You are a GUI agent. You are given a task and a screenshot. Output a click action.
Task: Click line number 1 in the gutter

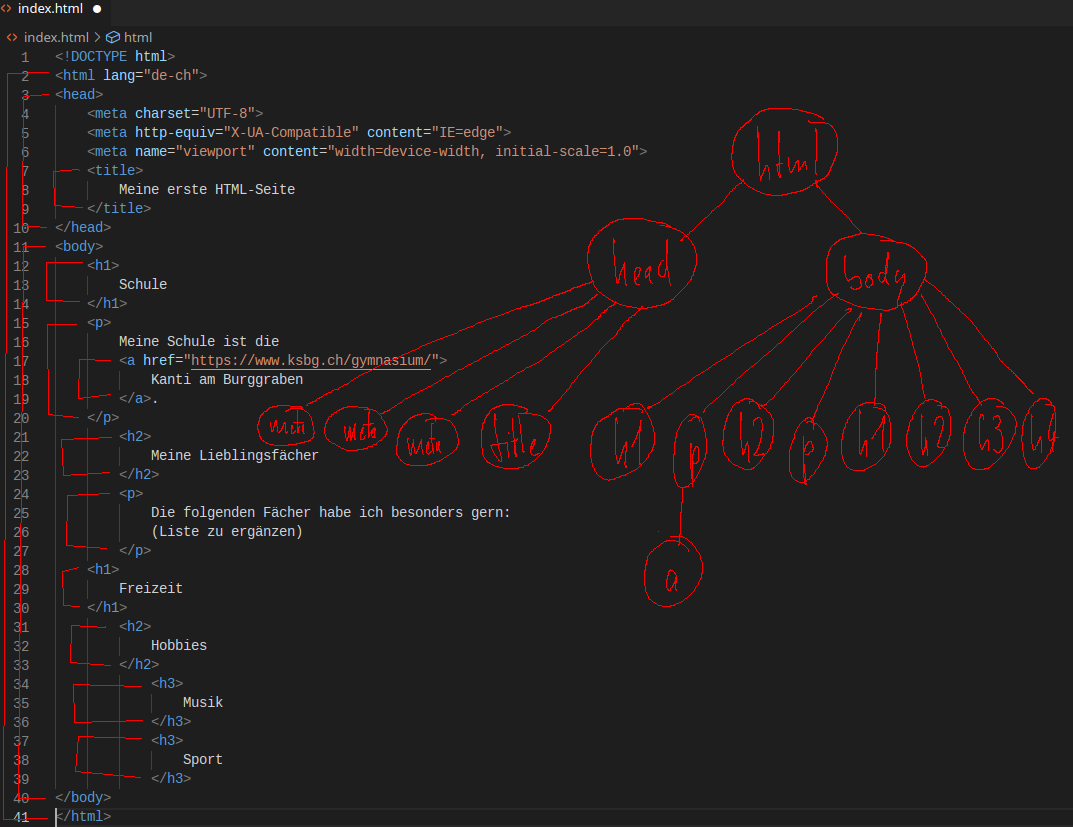click(x=25, y=57)
